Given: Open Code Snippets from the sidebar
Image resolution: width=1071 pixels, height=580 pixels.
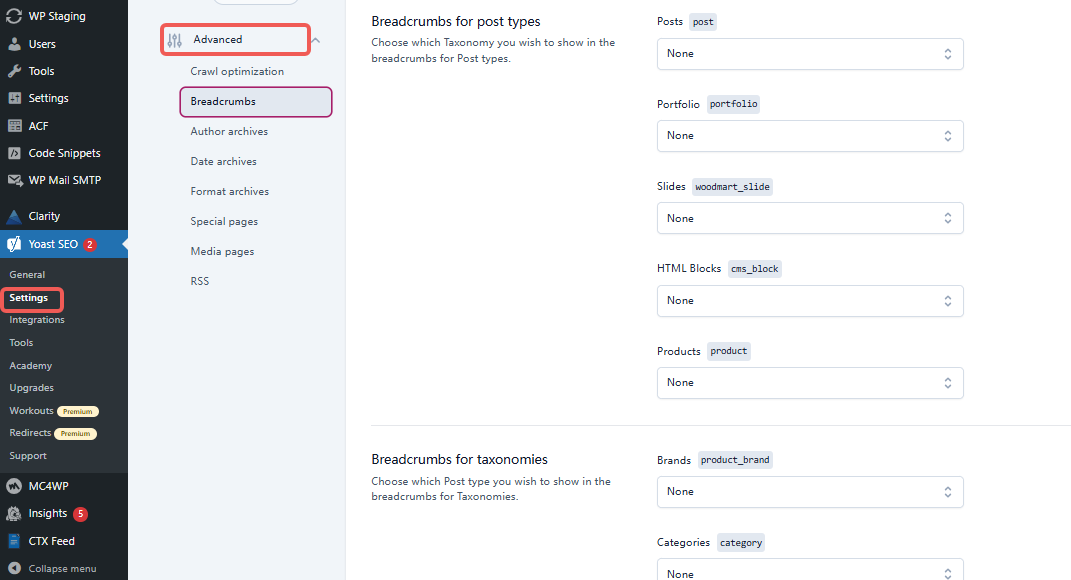Looking at the screenshot, I should pyautogui.click(x=14, y=152).
